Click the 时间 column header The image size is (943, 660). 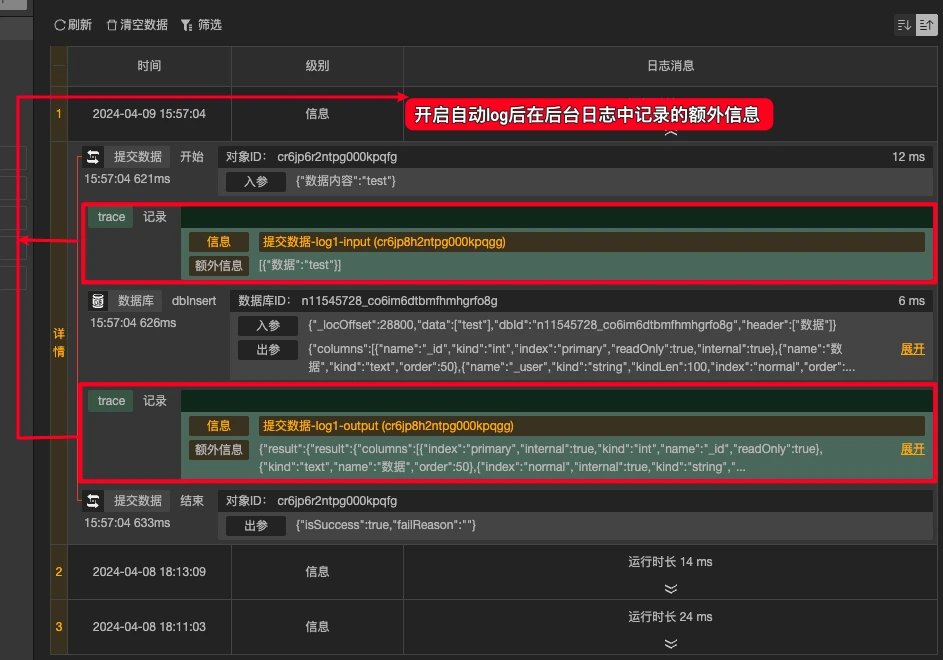149,66
